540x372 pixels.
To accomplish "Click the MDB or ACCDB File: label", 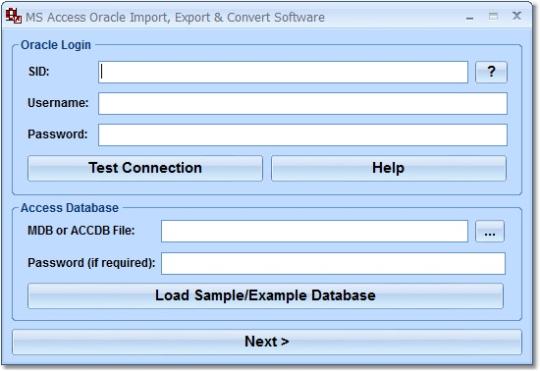I will [81, 230].
